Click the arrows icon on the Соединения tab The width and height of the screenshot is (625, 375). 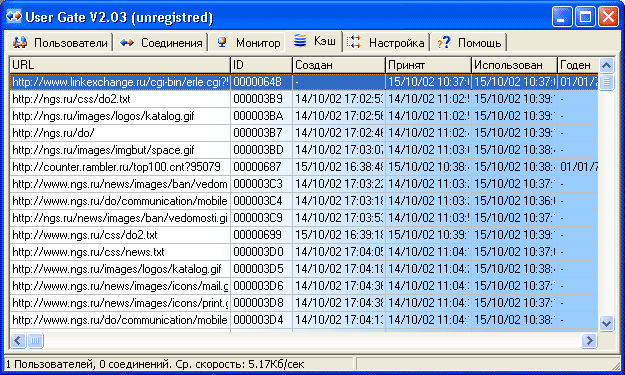coord(127,42)
